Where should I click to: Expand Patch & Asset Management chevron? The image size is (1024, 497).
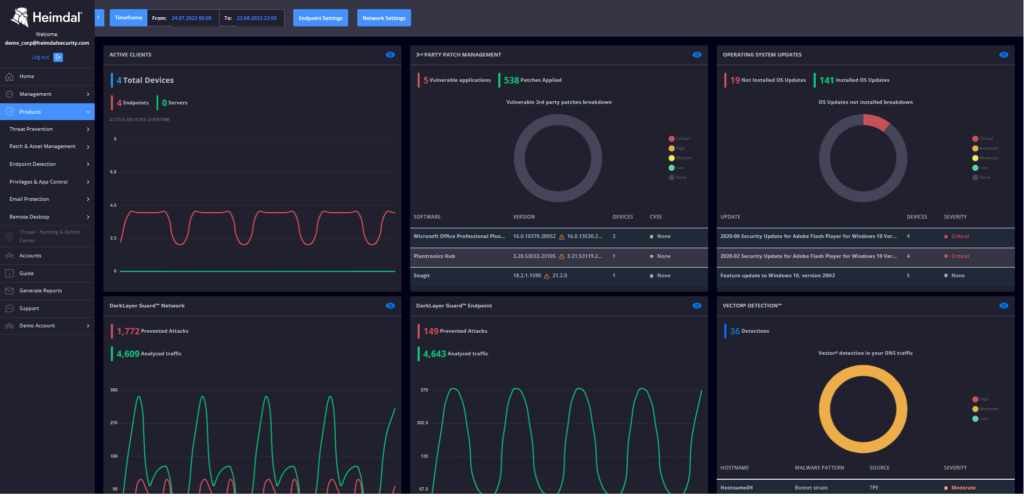(x=88, y=146)
